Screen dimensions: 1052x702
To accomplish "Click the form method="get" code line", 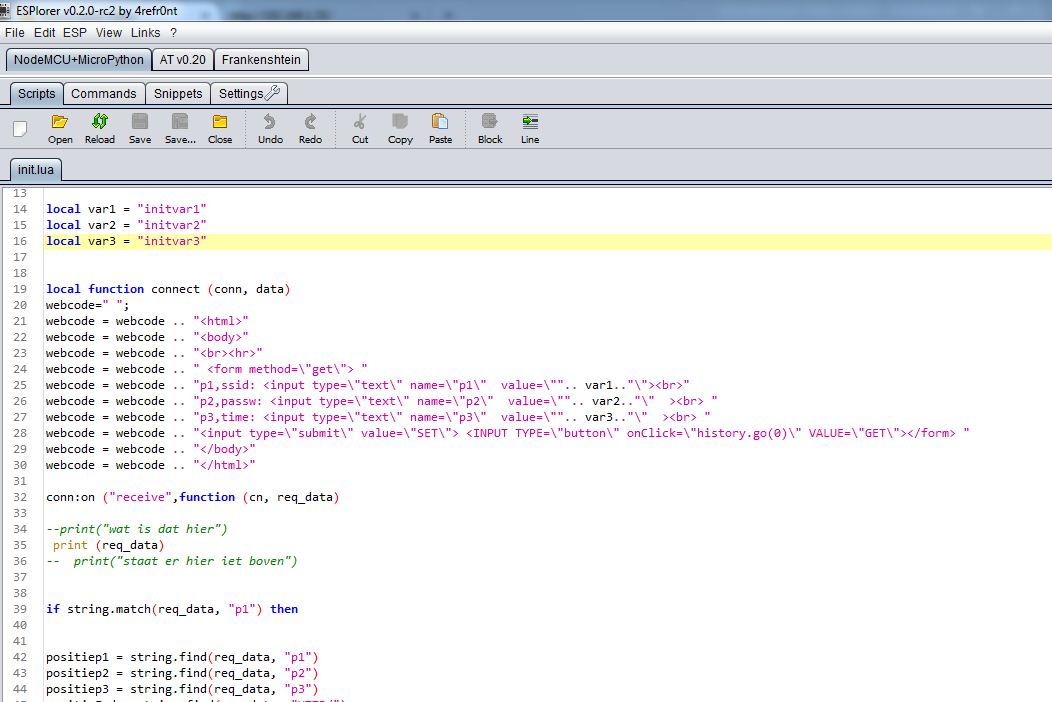I will point(207,369).
